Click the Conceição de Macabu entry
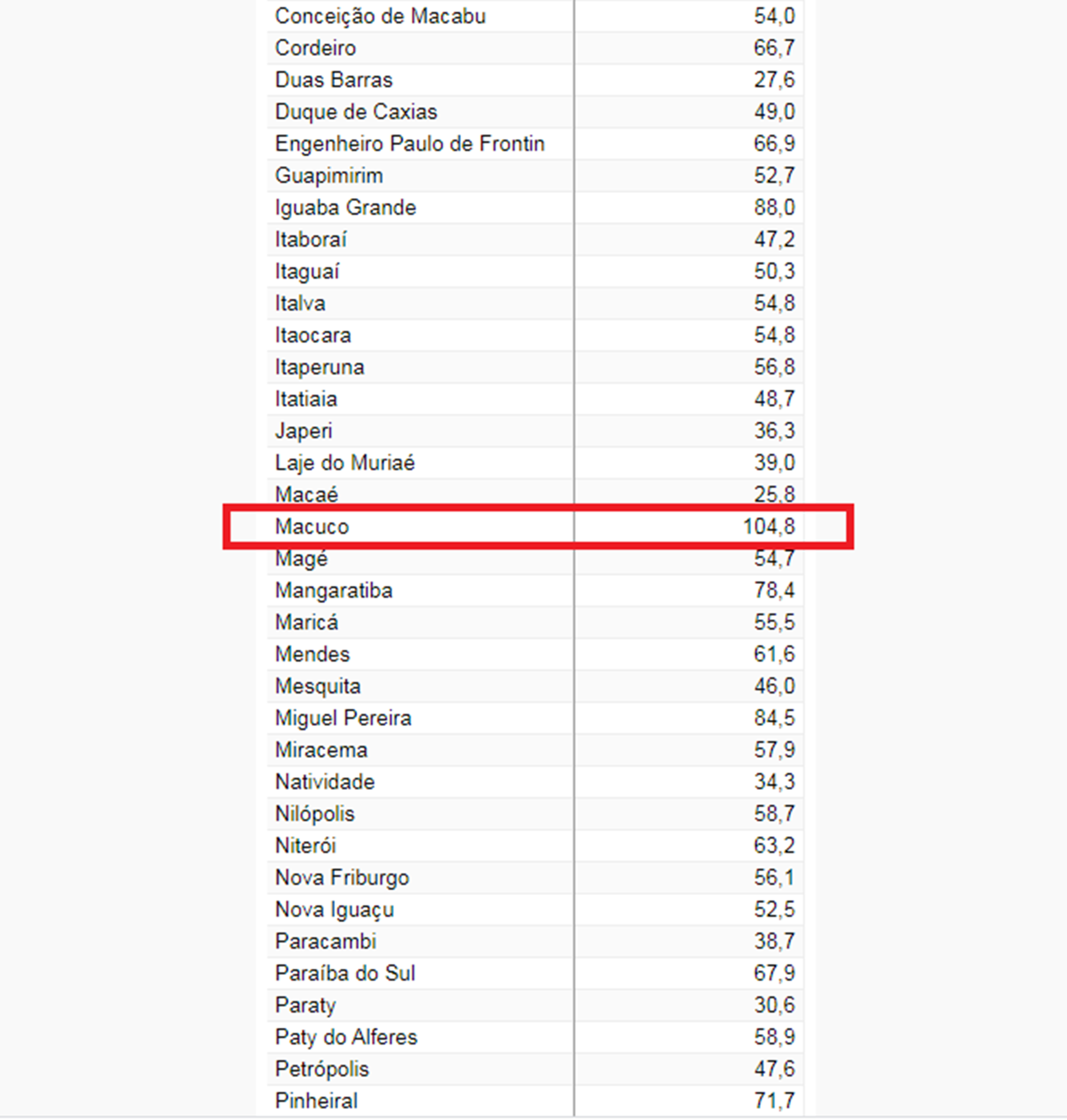 point(380,17)
